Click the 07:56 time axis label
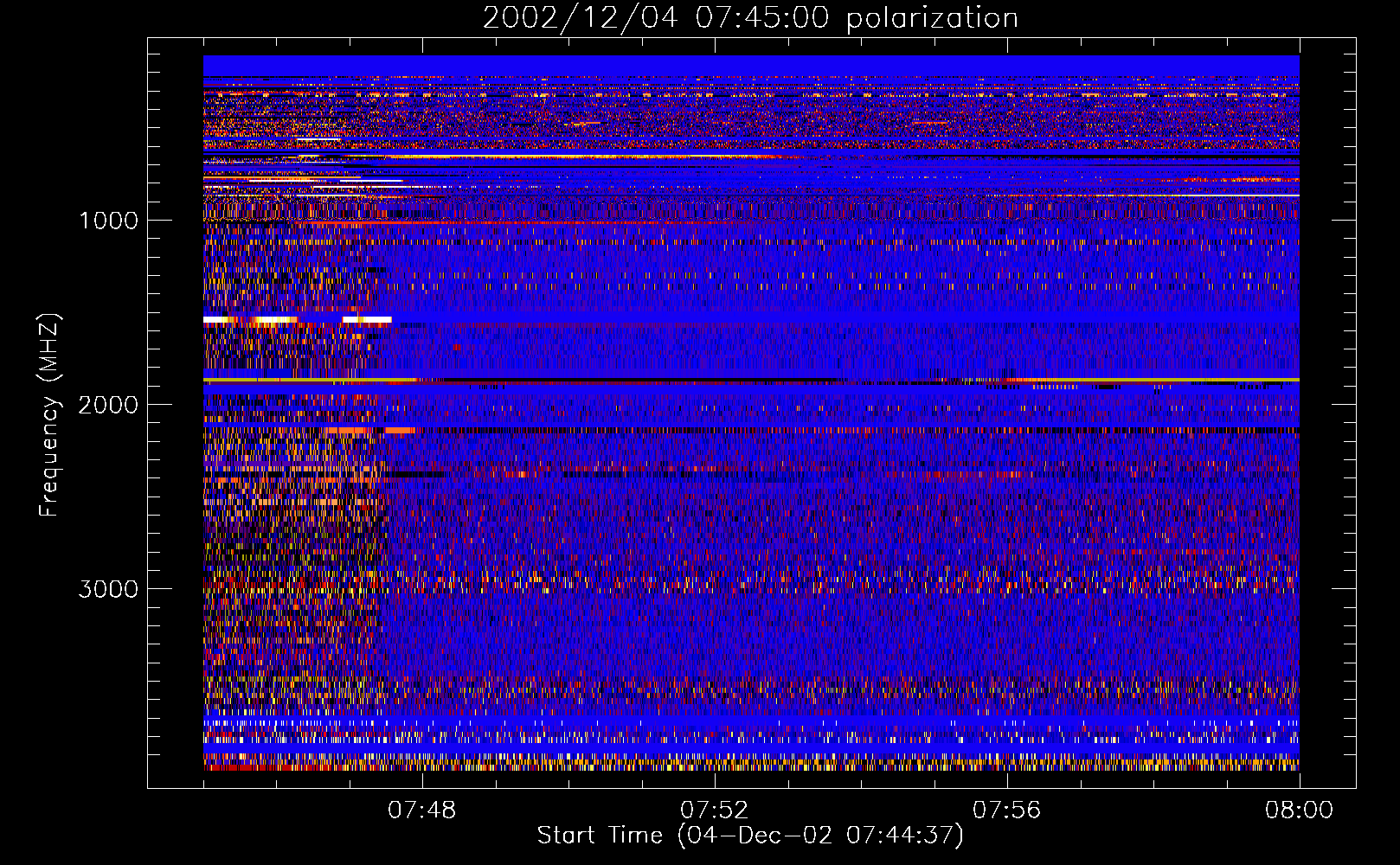Screen dimensions: 1400x865 click(x=1007, y=811)
